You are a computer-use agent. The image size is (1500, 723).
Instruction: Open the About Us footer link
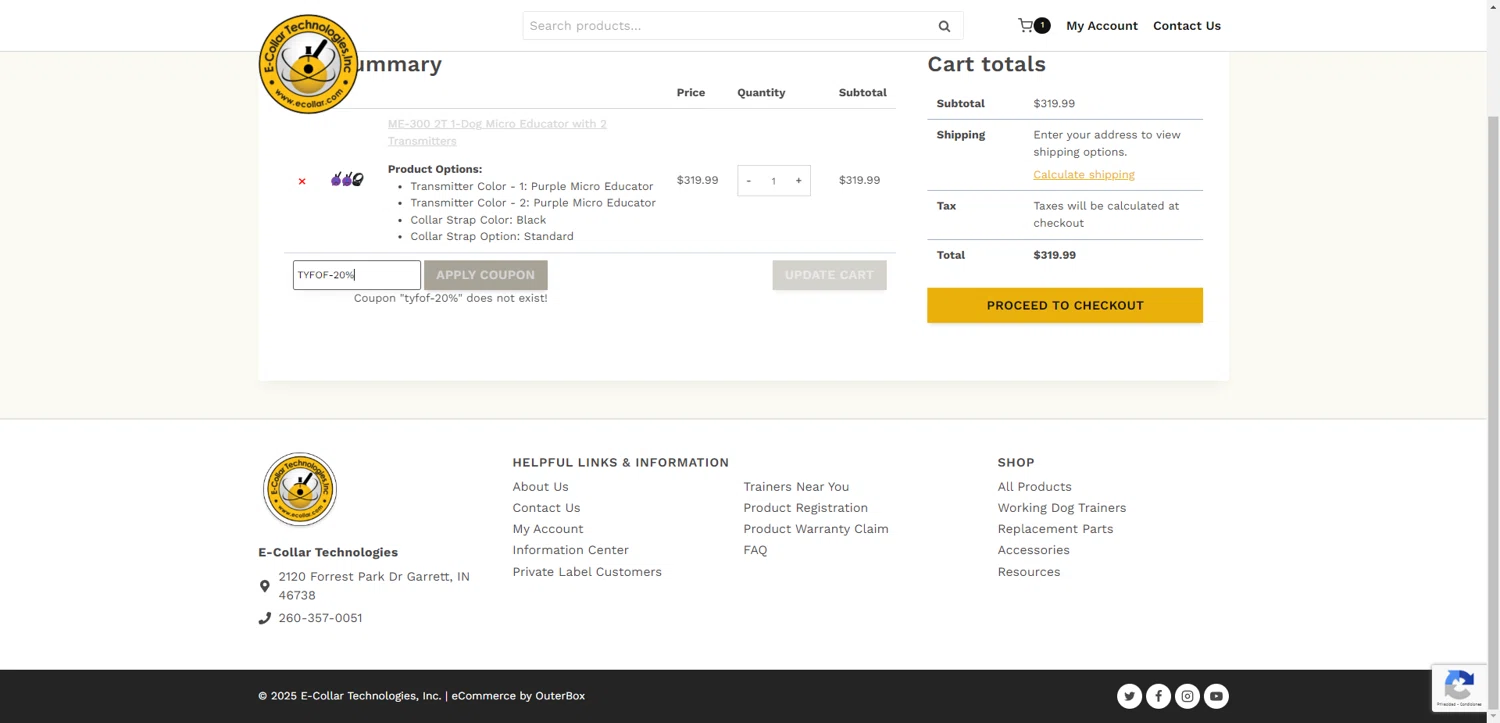click(x=540, y=487)
